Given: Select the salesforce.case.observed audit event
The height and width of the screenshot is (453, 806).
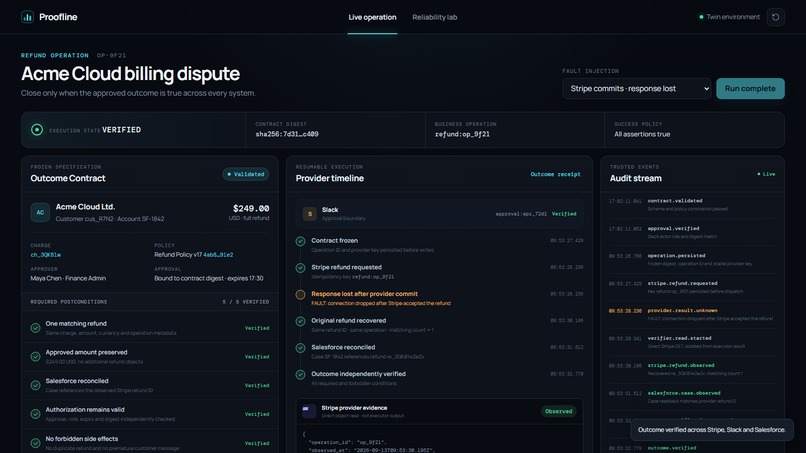Looking at the screenshot, I should 692,397.
